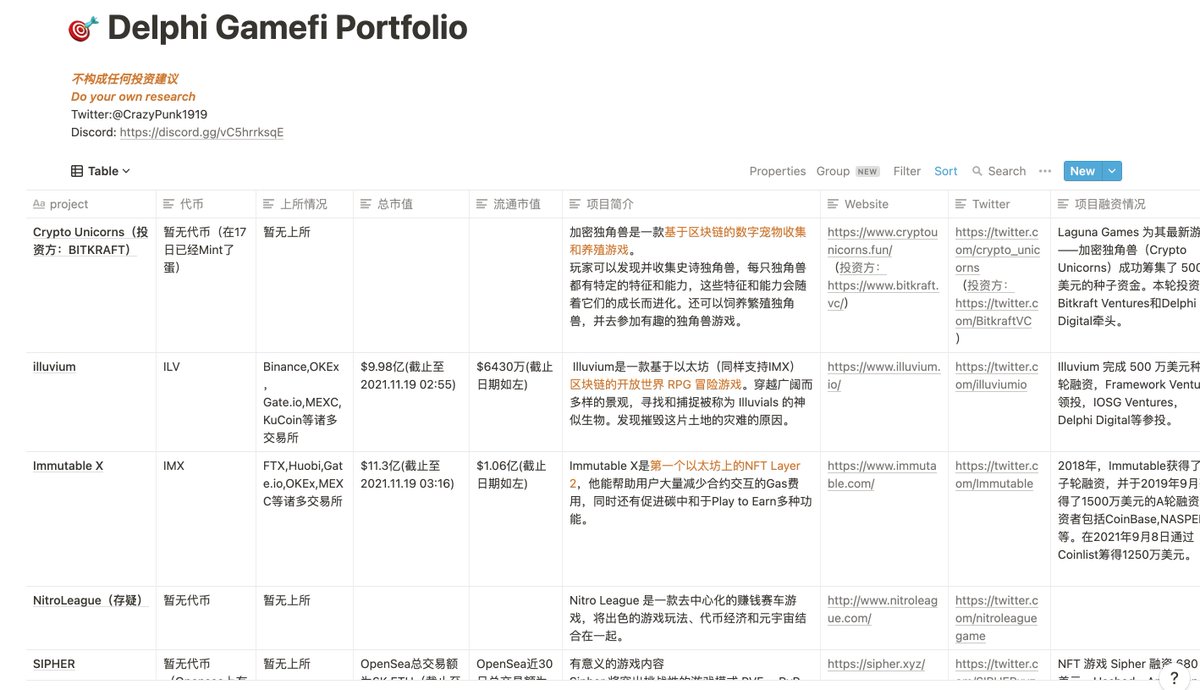Open the illuviumio Twitter link

click(x=997, y=375)
